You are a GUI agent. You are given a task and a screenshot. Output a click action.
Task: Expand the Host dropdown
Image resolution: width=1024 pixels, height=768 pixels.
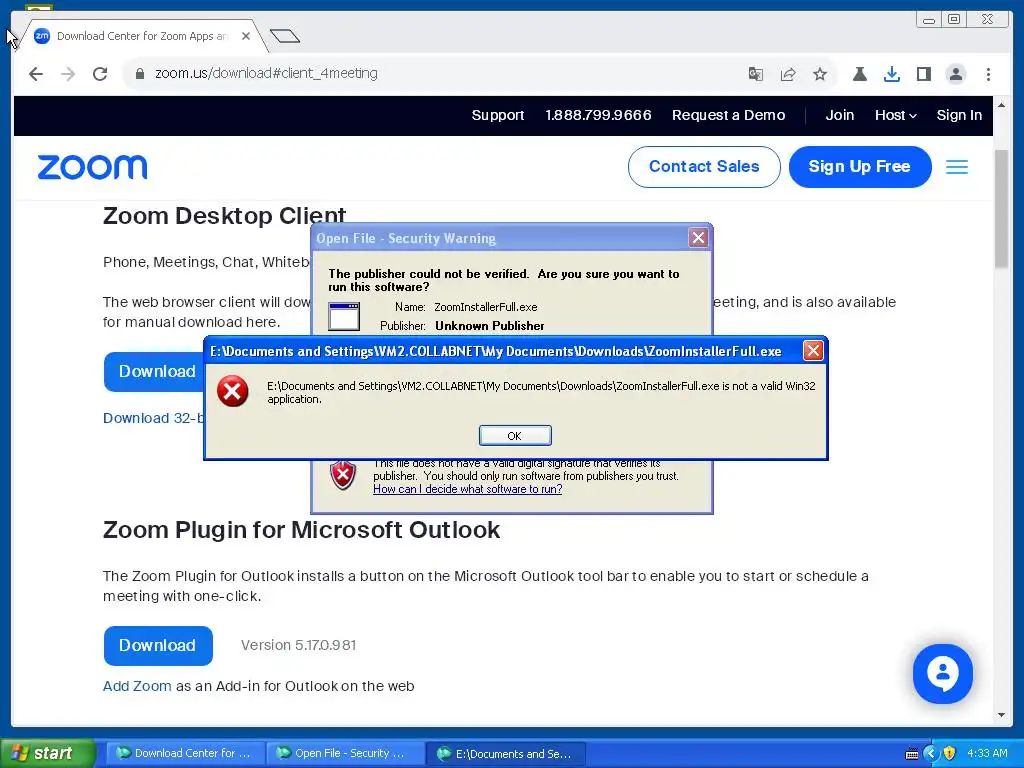(895, 115)
